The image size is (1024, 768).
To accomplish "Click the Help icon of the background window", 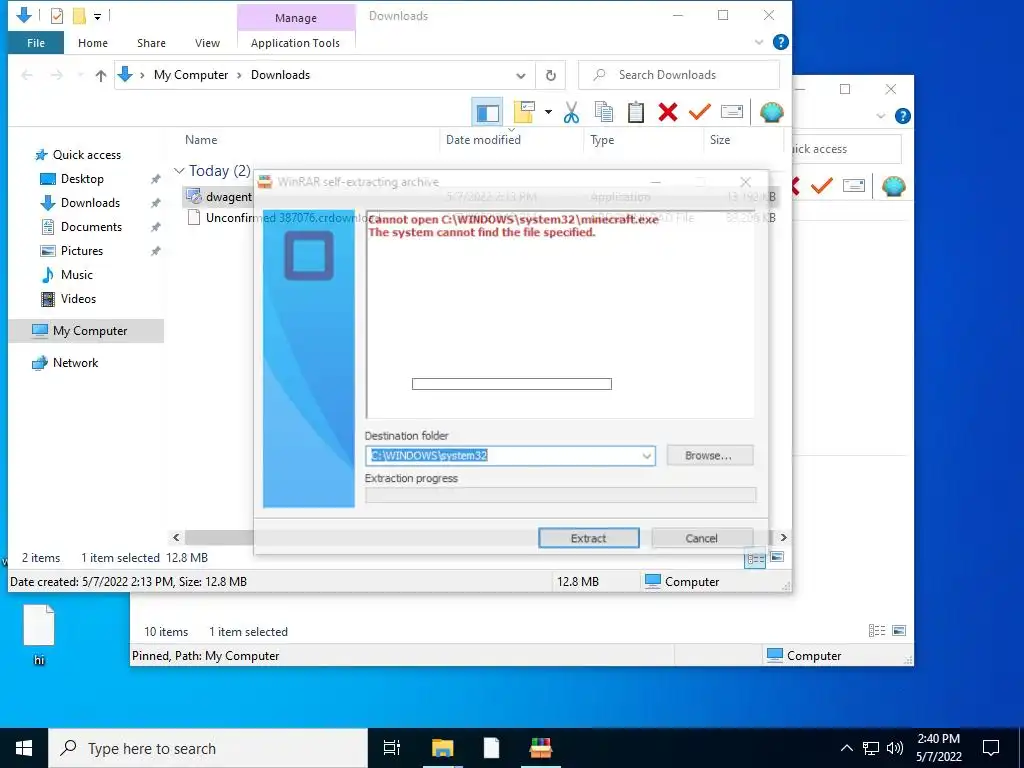I will click(x=903, y=116).
